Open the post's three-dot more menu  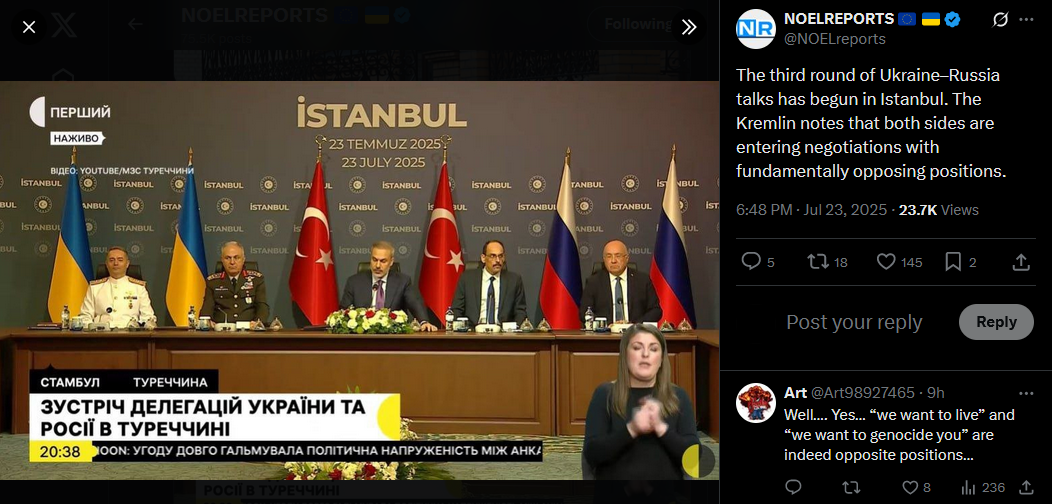pyautogui.click(x=1026, y=19)
